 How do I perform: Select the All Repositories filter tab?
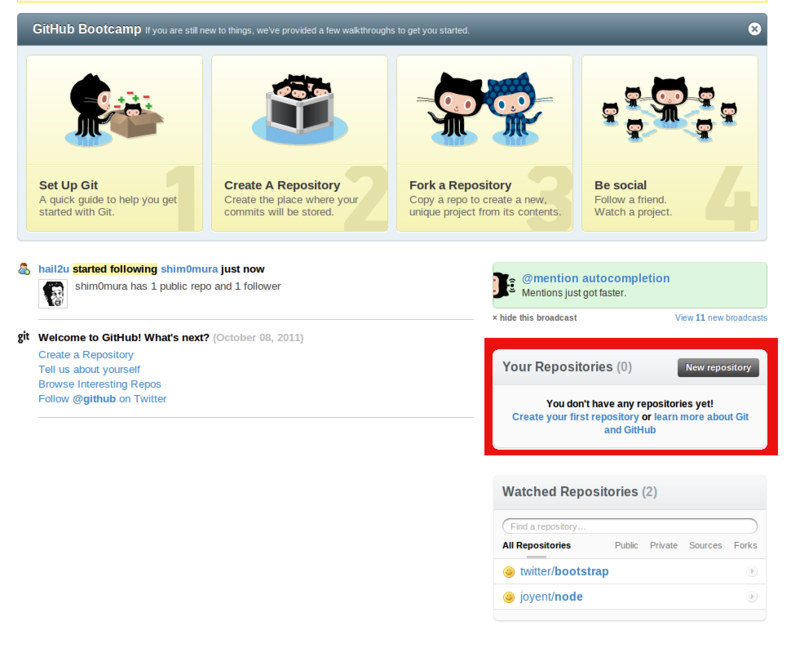(536, 545)
